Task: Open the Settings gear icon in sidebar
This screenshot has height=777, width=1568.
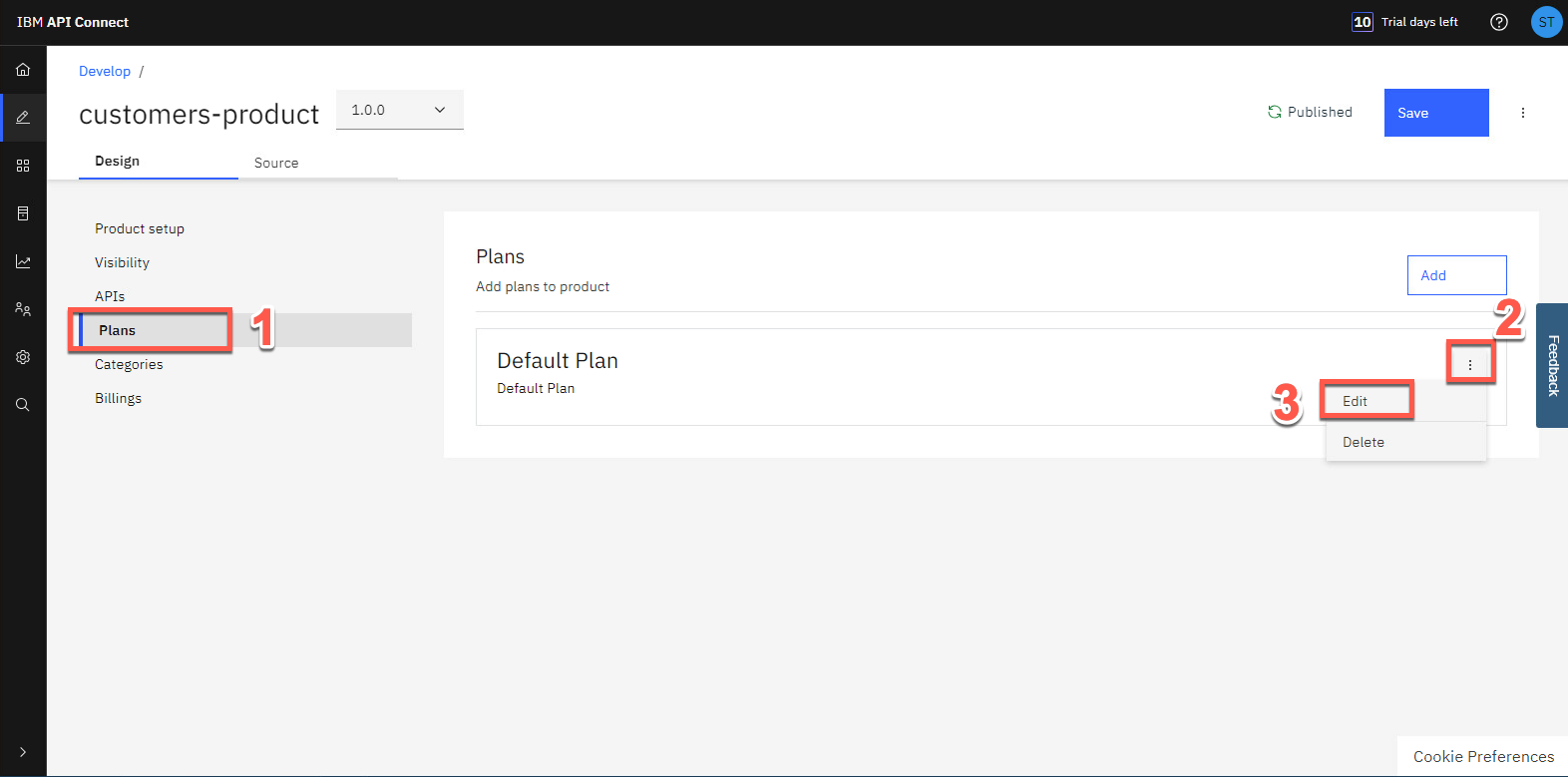Action: [23, 357]
